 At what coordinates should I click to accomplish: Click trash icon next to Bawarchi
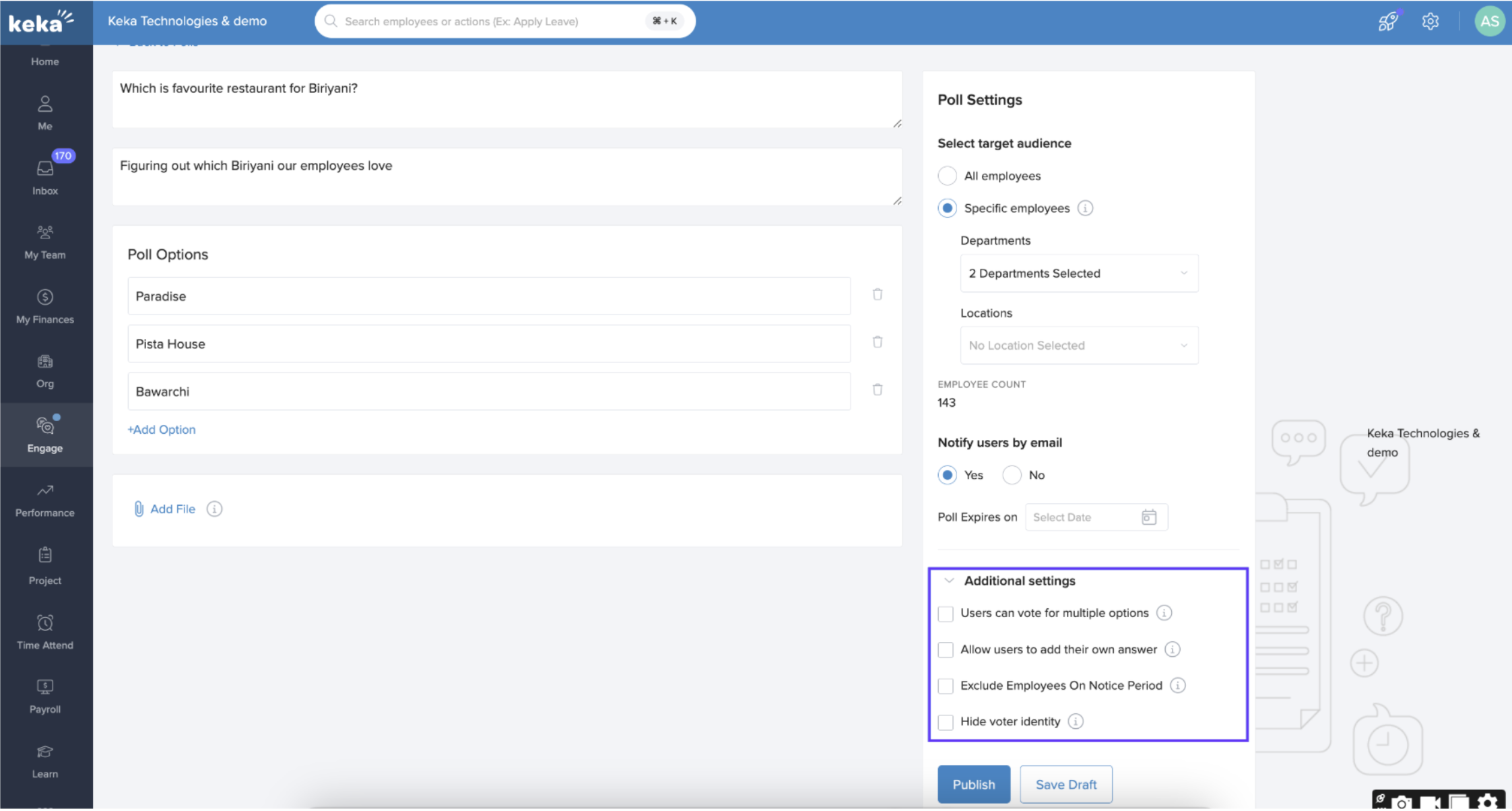(x=878, y=390)
